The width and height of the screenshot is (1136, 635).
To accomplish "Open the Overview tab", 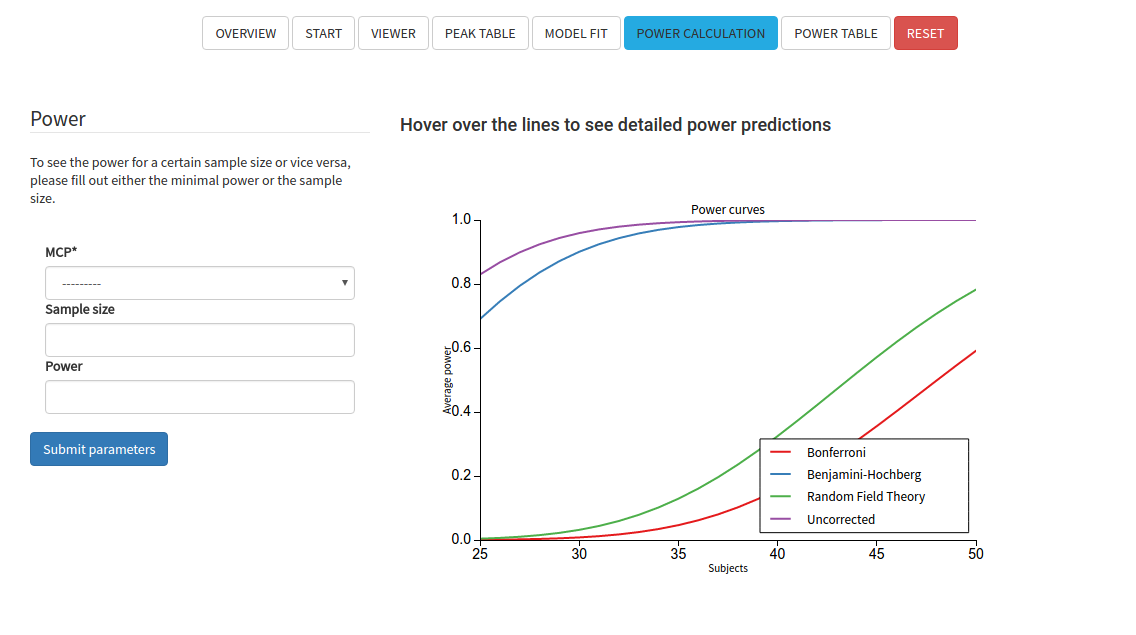I will click(x=245, y=33).
